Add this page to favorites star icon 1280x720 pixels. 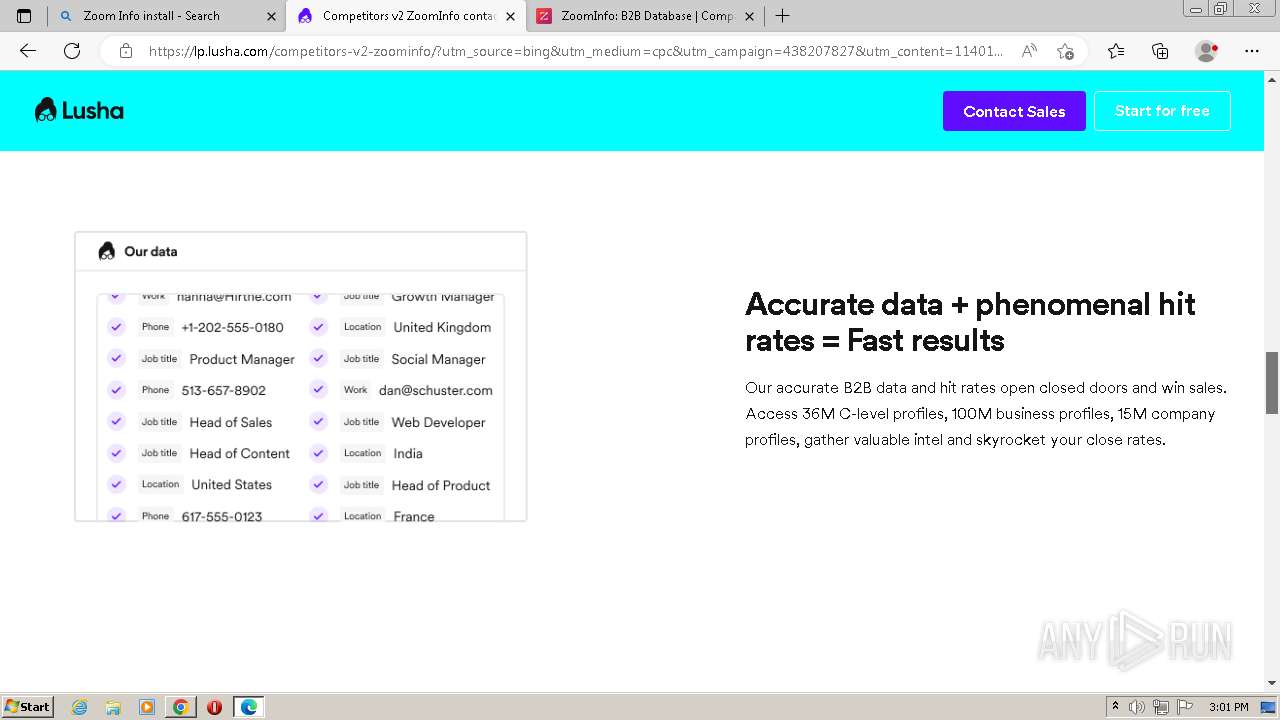pos(1065,51)
